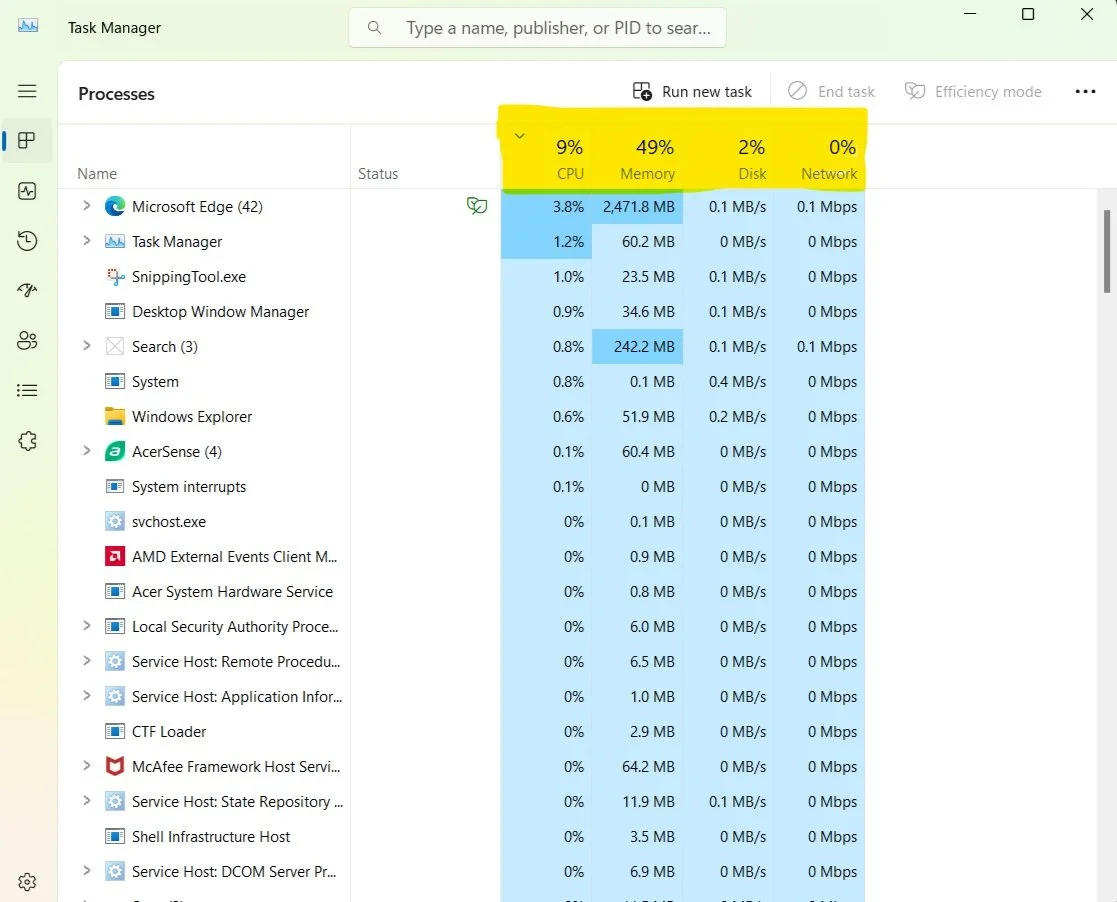Sort processes by Memory column
Image resolution: width=1117 pixels, height=902 pixels.
click(x=637, y=157)
